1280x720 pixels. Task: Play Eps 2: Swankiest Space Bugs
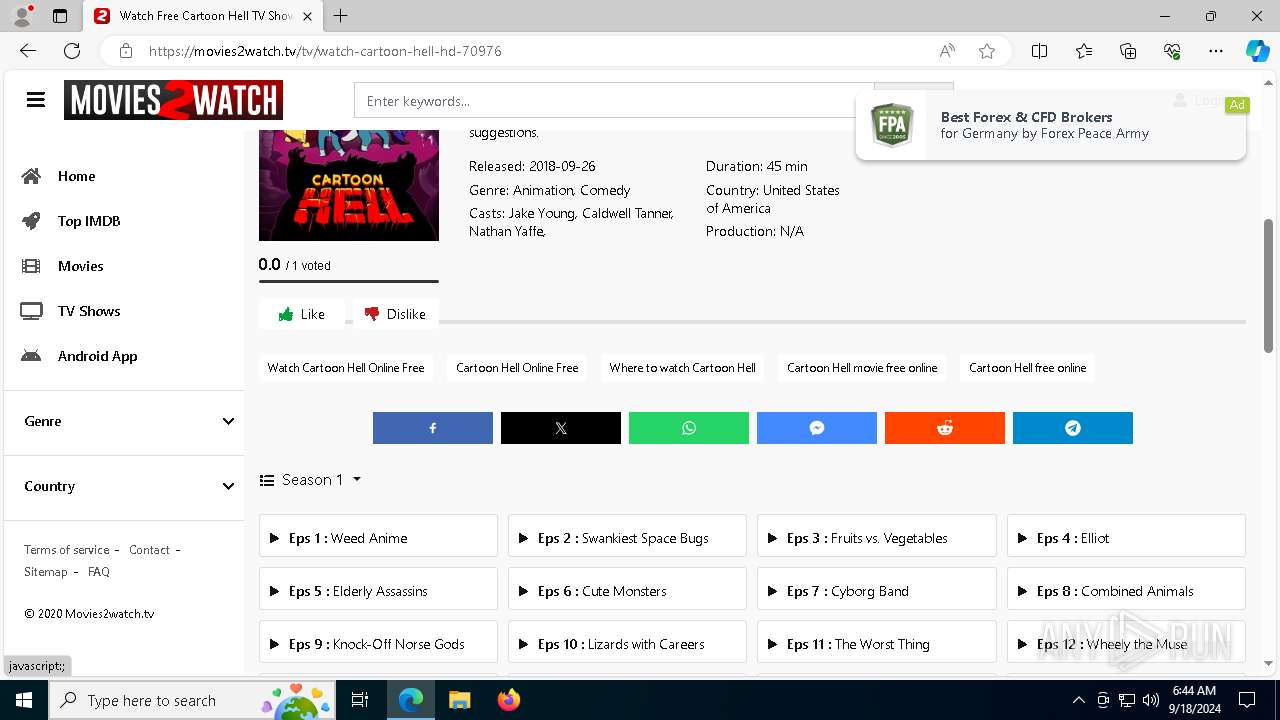coord(627,536)
